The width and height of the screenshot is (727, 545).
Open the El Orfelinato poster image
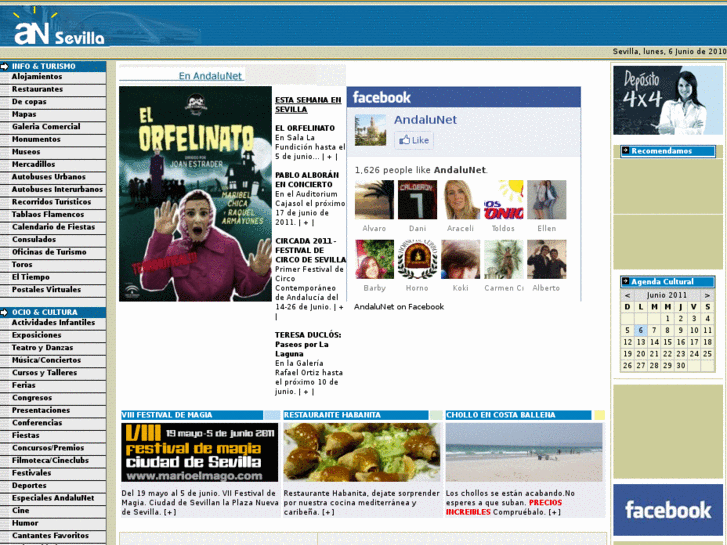tap(195, 194)
